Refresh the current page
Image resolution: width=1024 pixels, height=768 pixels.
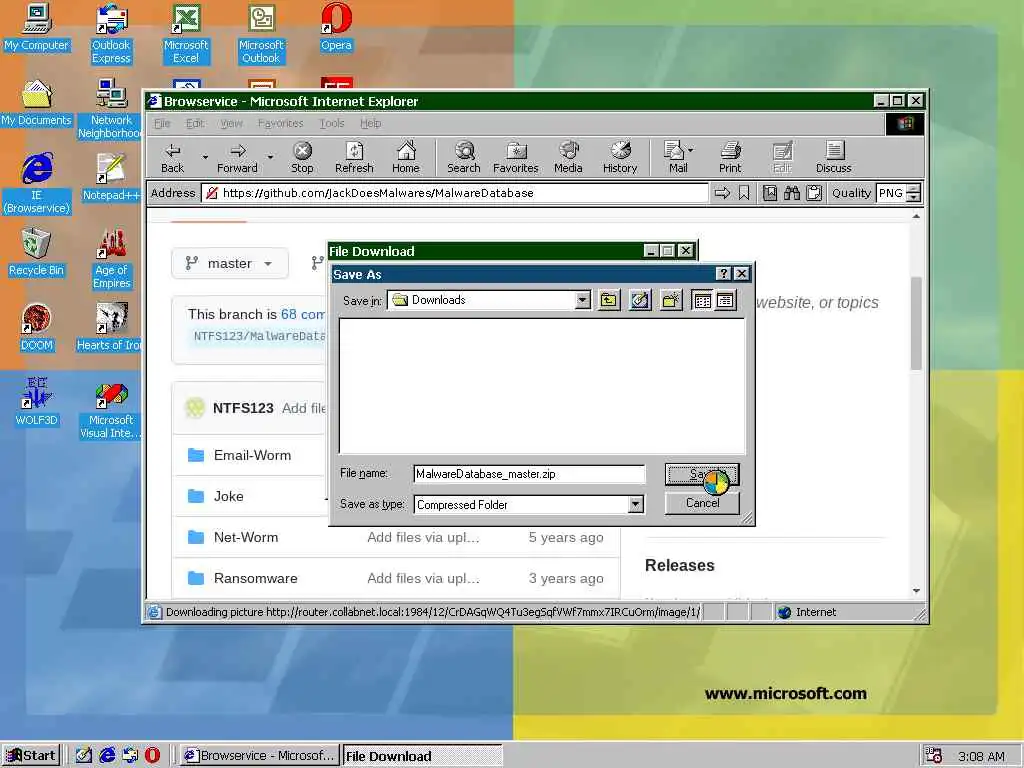tap(354, 157)
